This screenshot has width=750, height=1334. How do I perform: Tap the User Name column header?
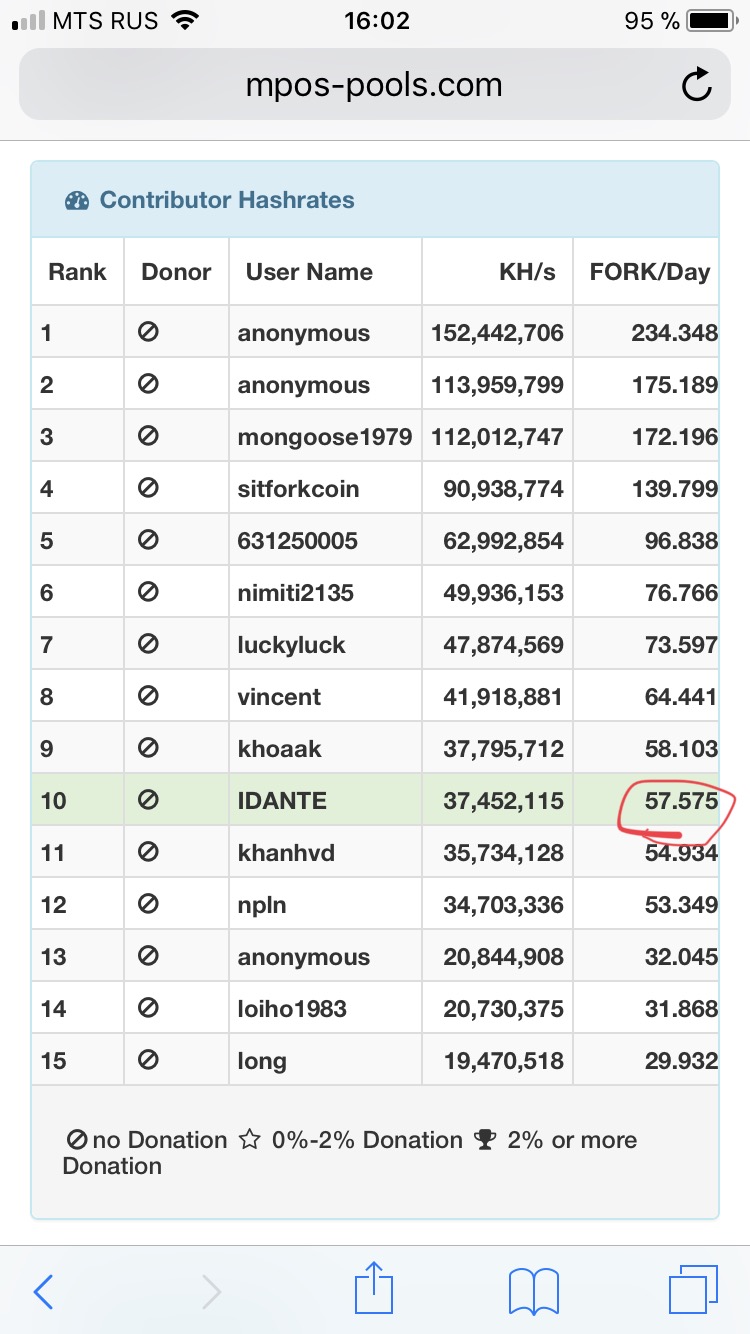click(x=309, y=272)
